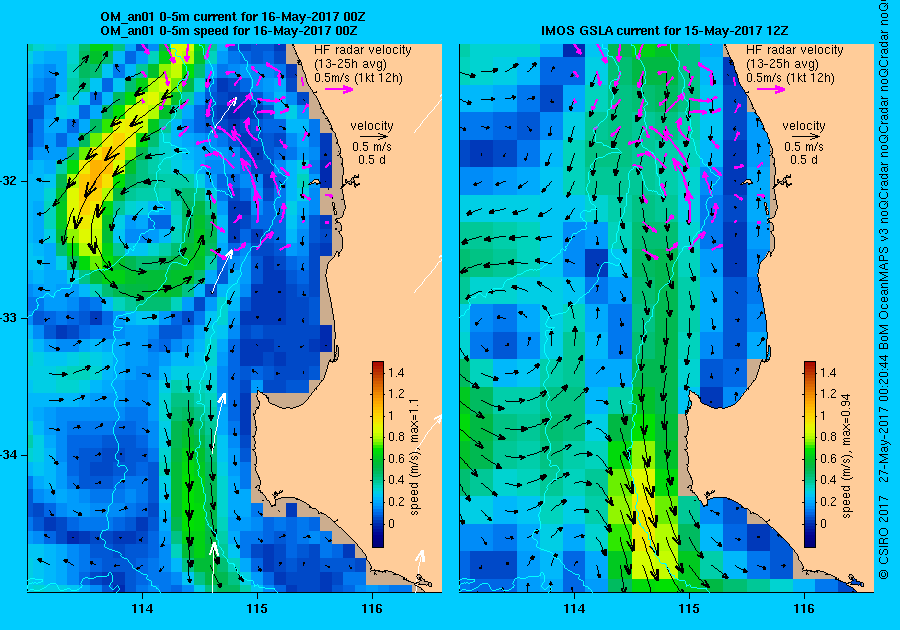900x630 pixels.
Task: Click the small island near 32°S in left map
Action: pos(315,182)
